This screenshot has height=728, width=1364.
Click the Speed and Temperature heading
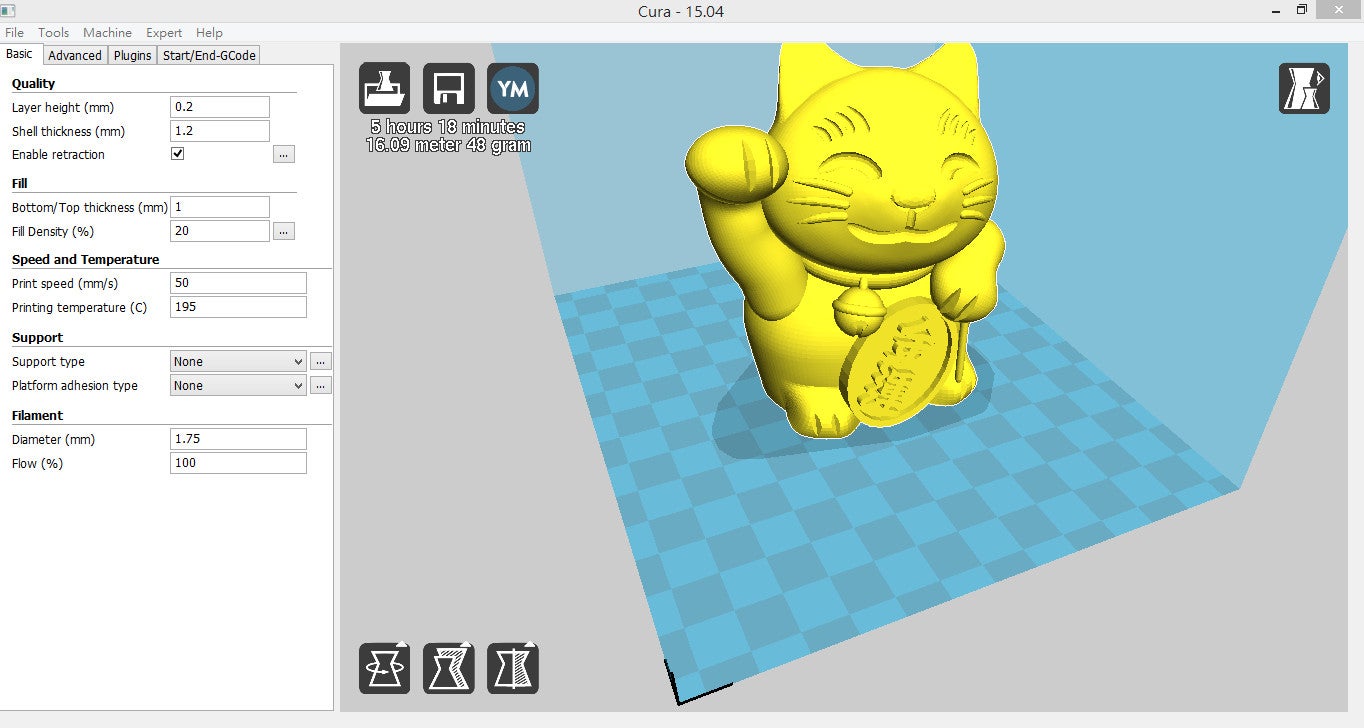pyautogui.click(x=85, y=259)
